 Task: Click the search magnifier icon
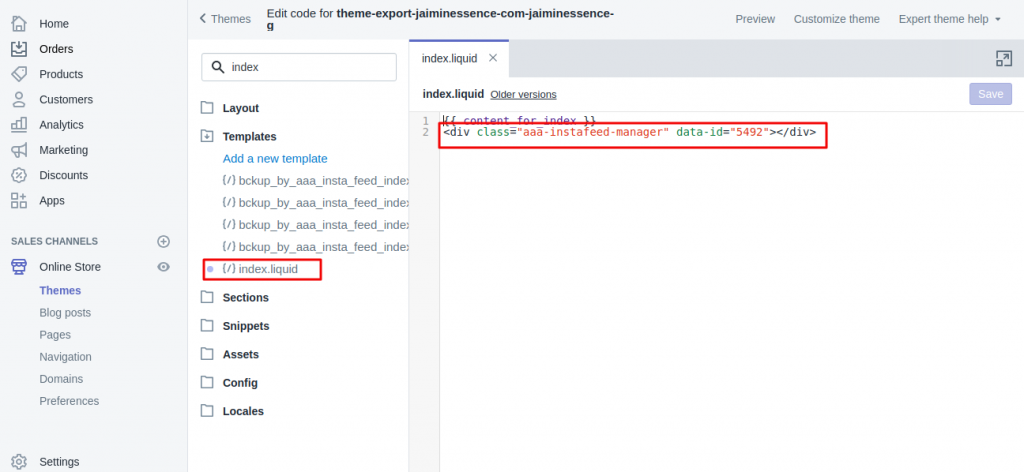click(x=218, y=67)
